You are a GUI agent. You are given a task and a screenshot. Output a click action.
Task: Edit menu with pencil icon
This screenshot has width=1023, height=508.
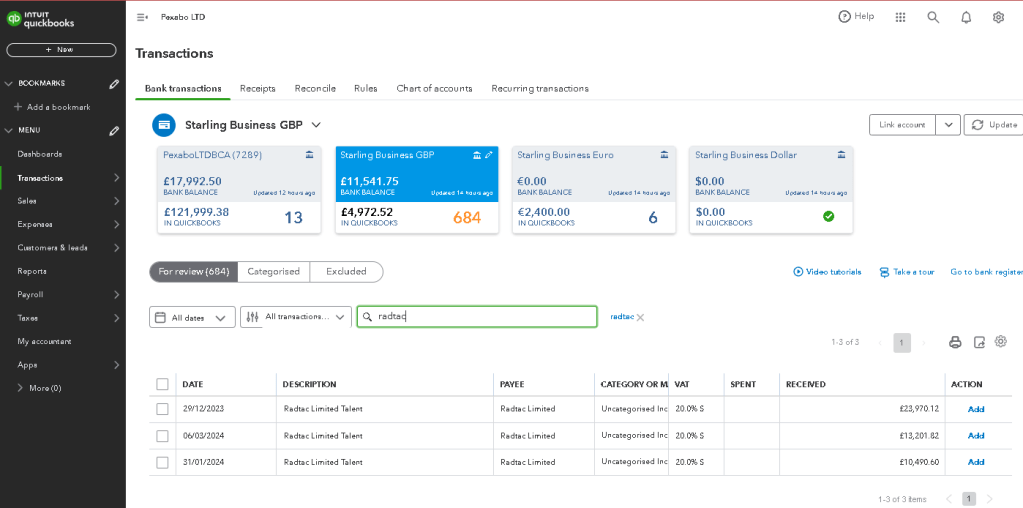tap(114, 130)
